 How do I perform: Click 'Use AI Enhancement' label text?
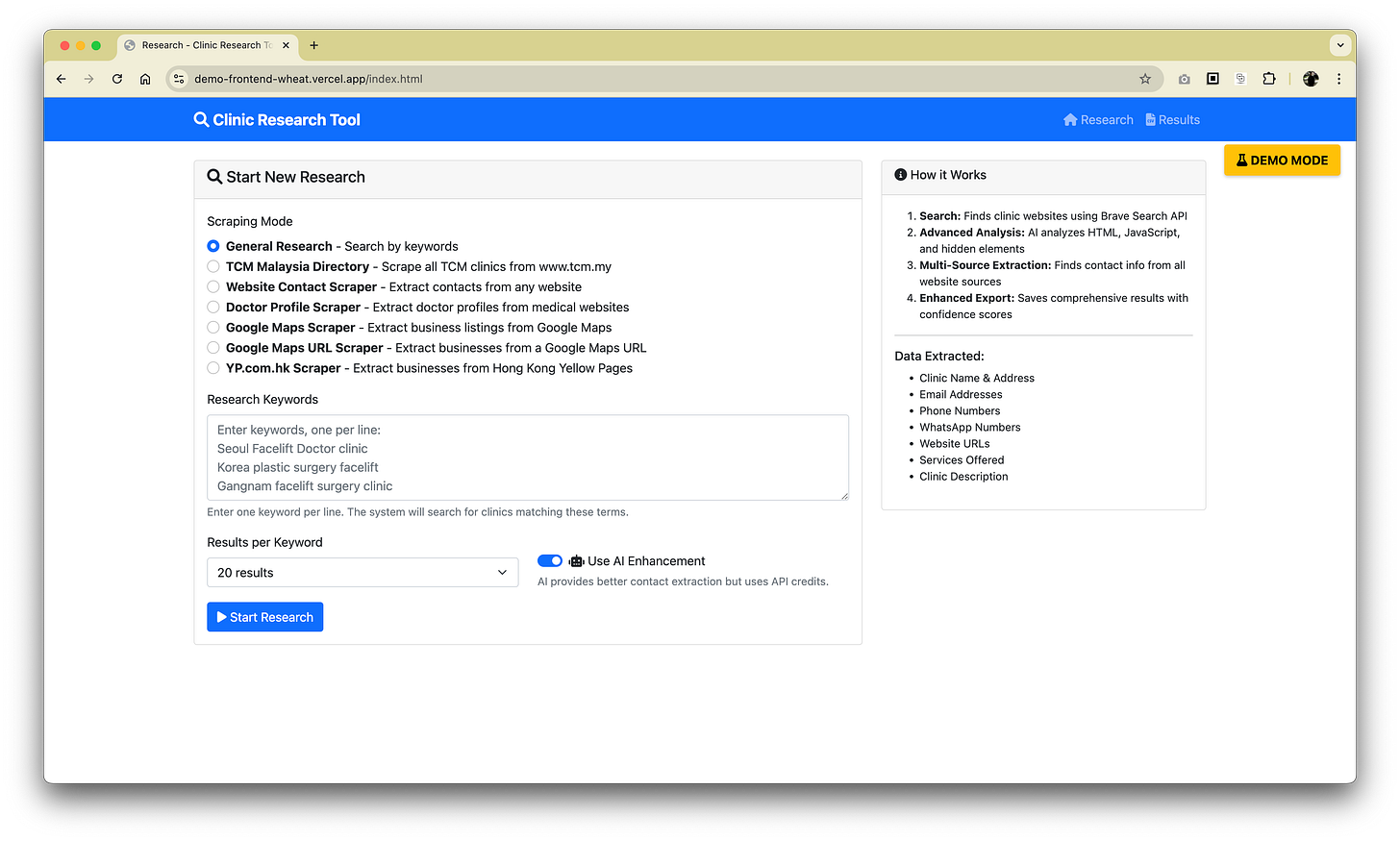[x=646, y=561]
